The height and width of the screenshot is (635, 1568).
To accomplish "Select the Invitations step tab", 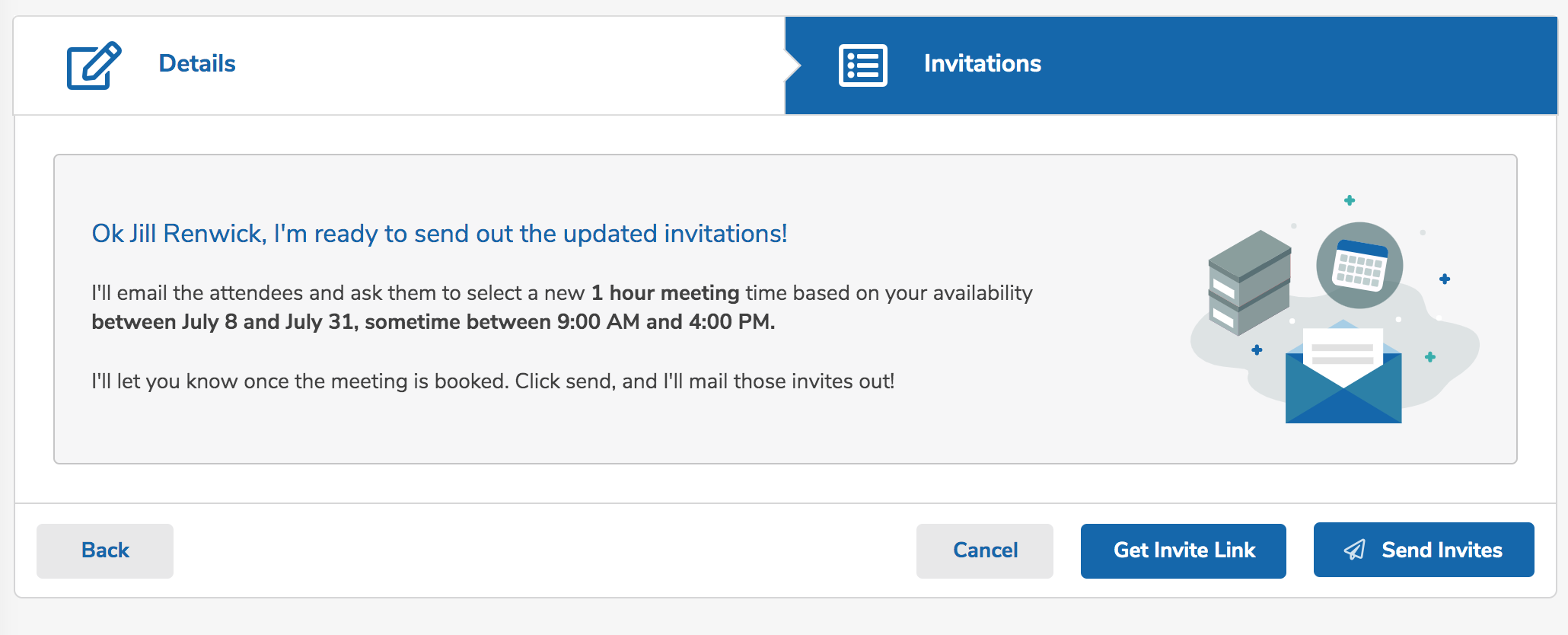I will pyautogui.click(x=1171, y=65).
